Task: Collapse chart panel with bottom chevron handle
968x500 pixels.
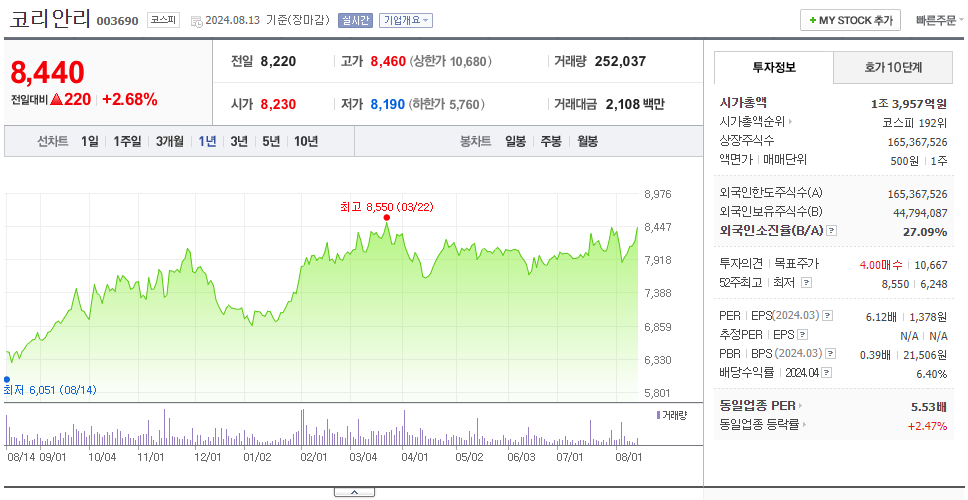Action: pos(354,492)
